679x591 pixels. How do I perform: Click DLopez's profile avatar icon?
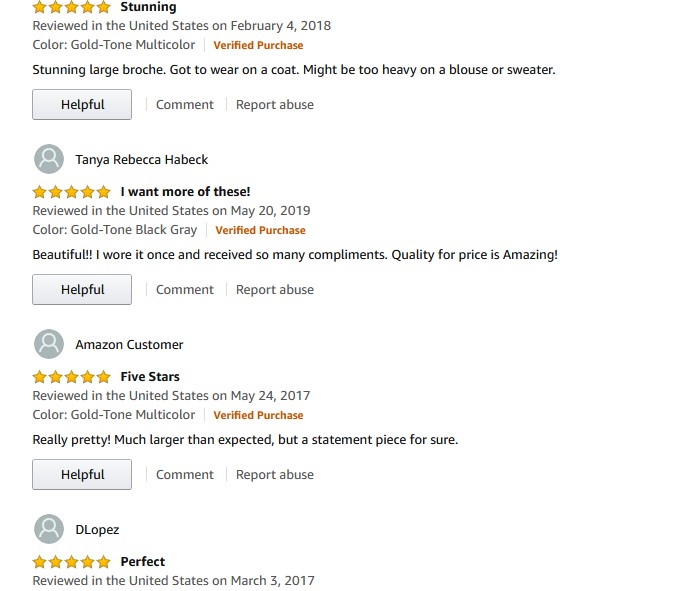(49, 529)
